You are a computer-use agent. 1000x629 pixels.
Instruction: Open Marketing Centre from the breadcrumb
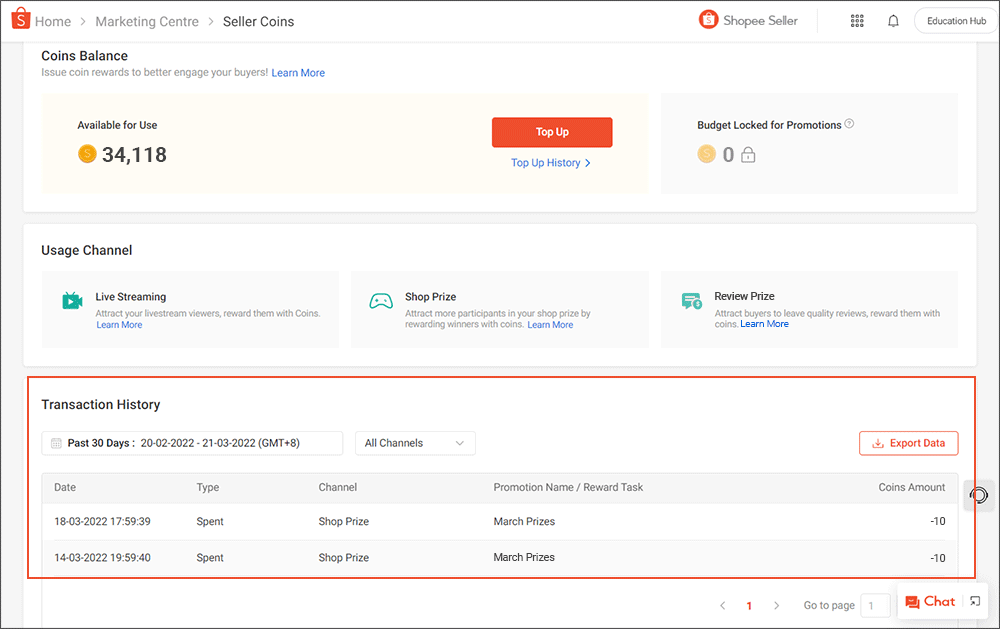point(147,20)
